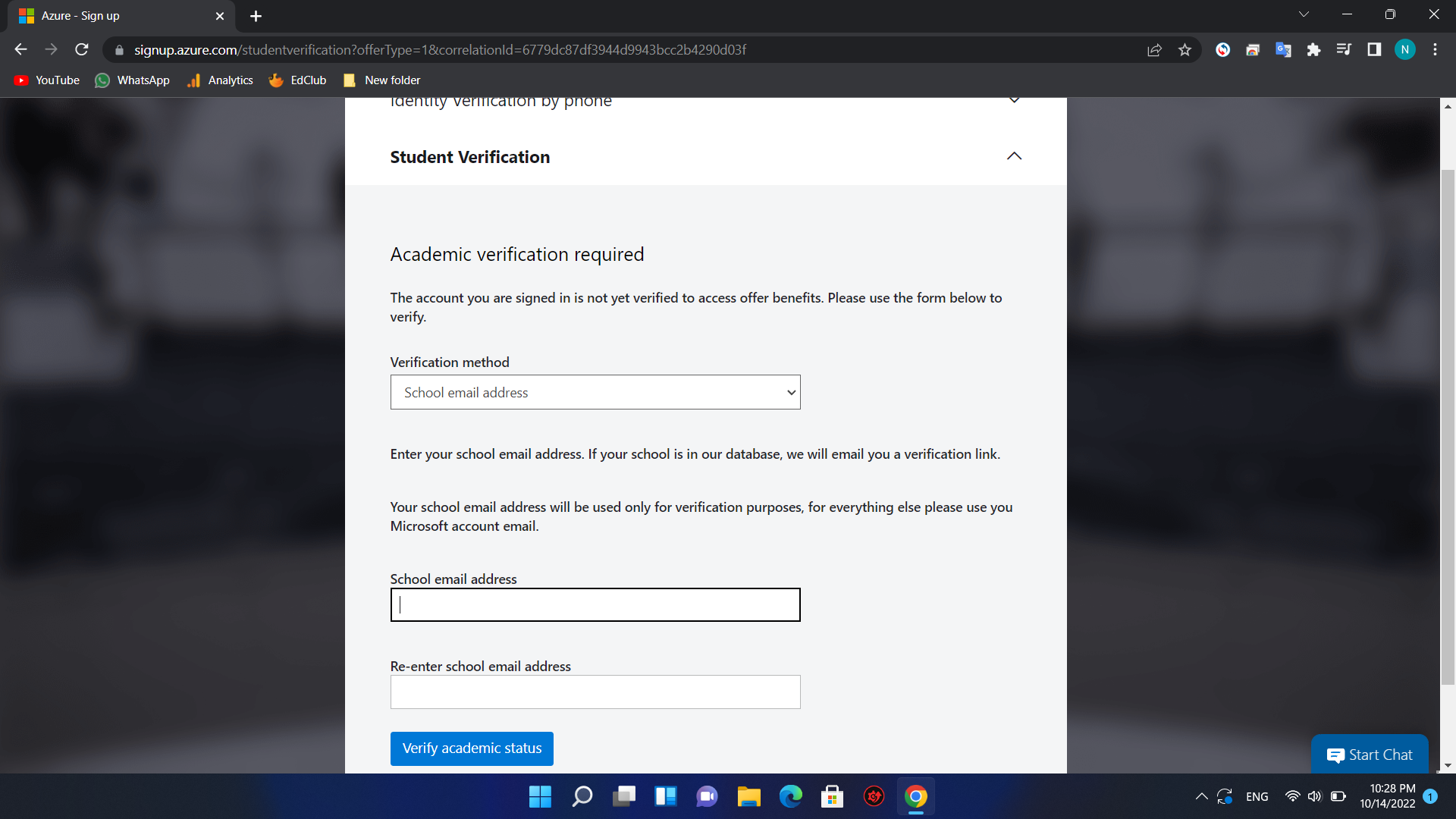Click the browser reload page icon

tap(82, 50)
